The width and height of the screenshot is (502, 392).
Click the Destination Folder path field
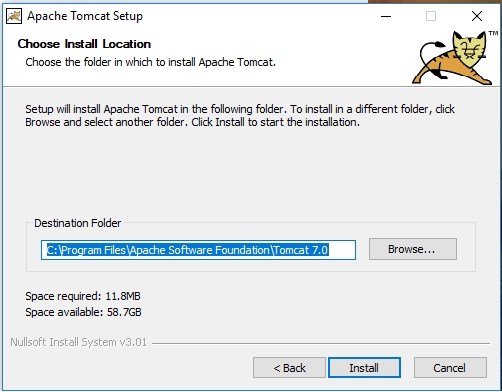[198, 250]
